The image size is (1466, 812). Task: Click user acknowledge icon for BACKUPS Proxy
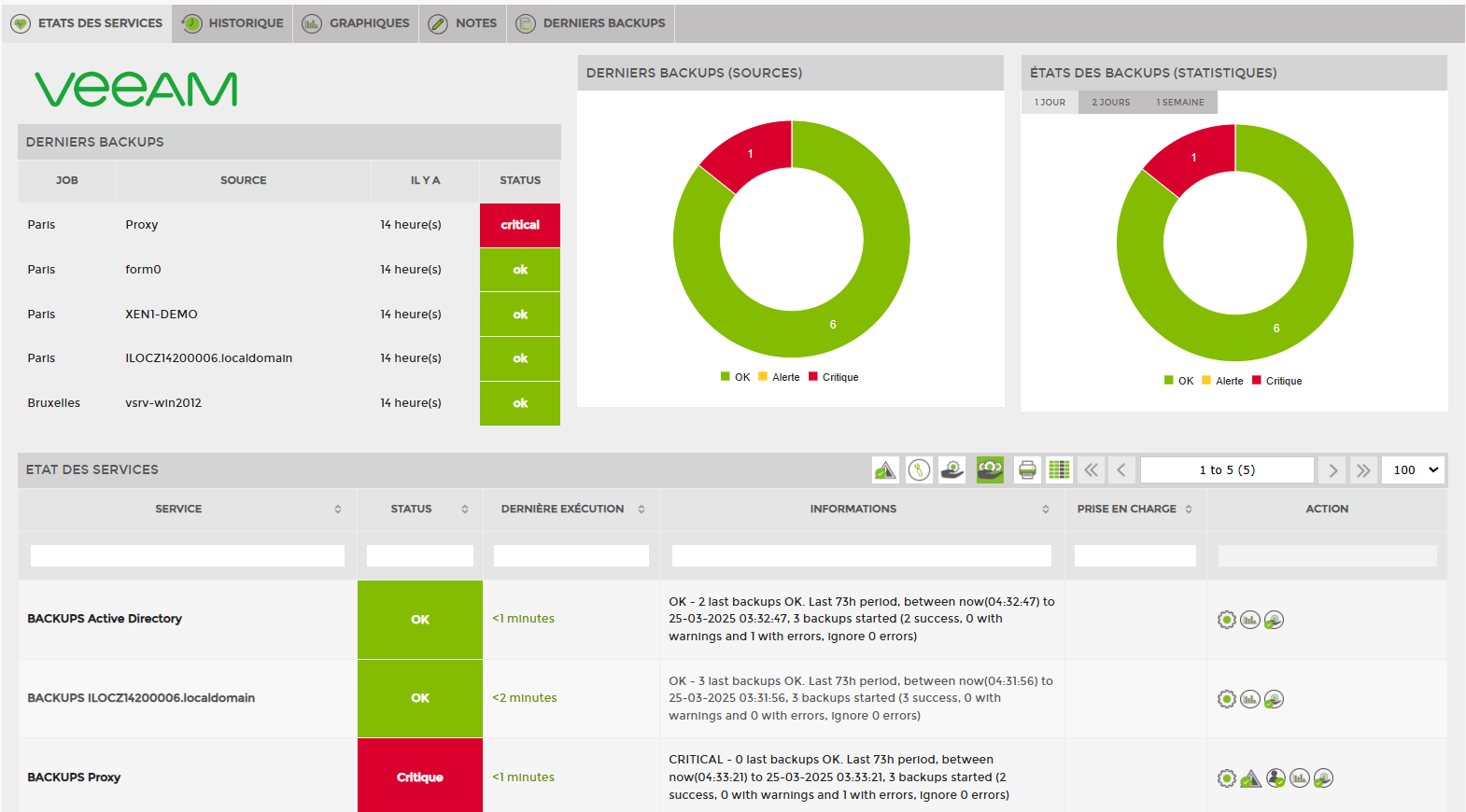(x=1276, y=778)
